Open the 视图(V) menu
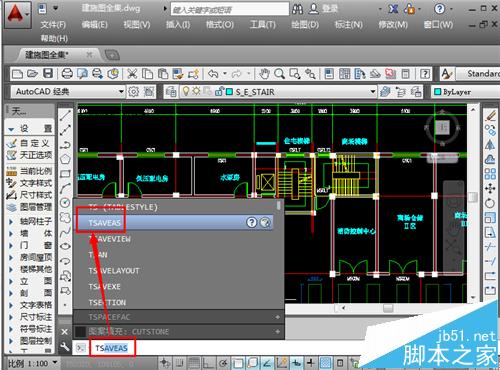 [137, 24]
